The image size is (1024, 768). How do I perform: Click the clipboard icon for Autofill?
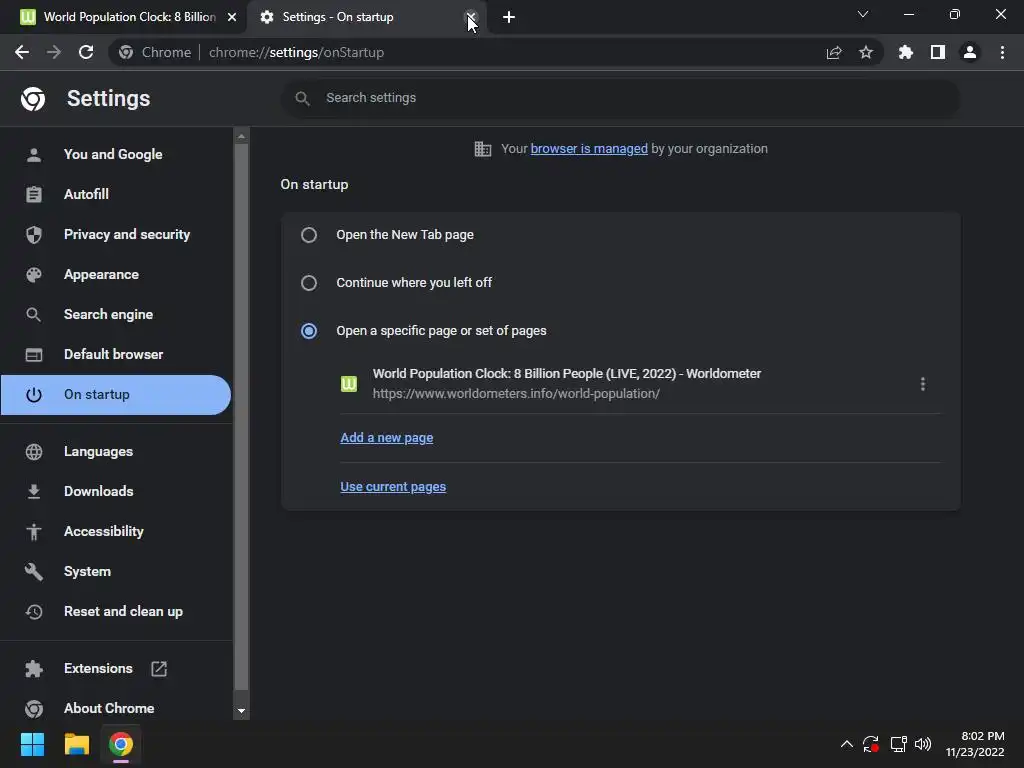(34, 194)
